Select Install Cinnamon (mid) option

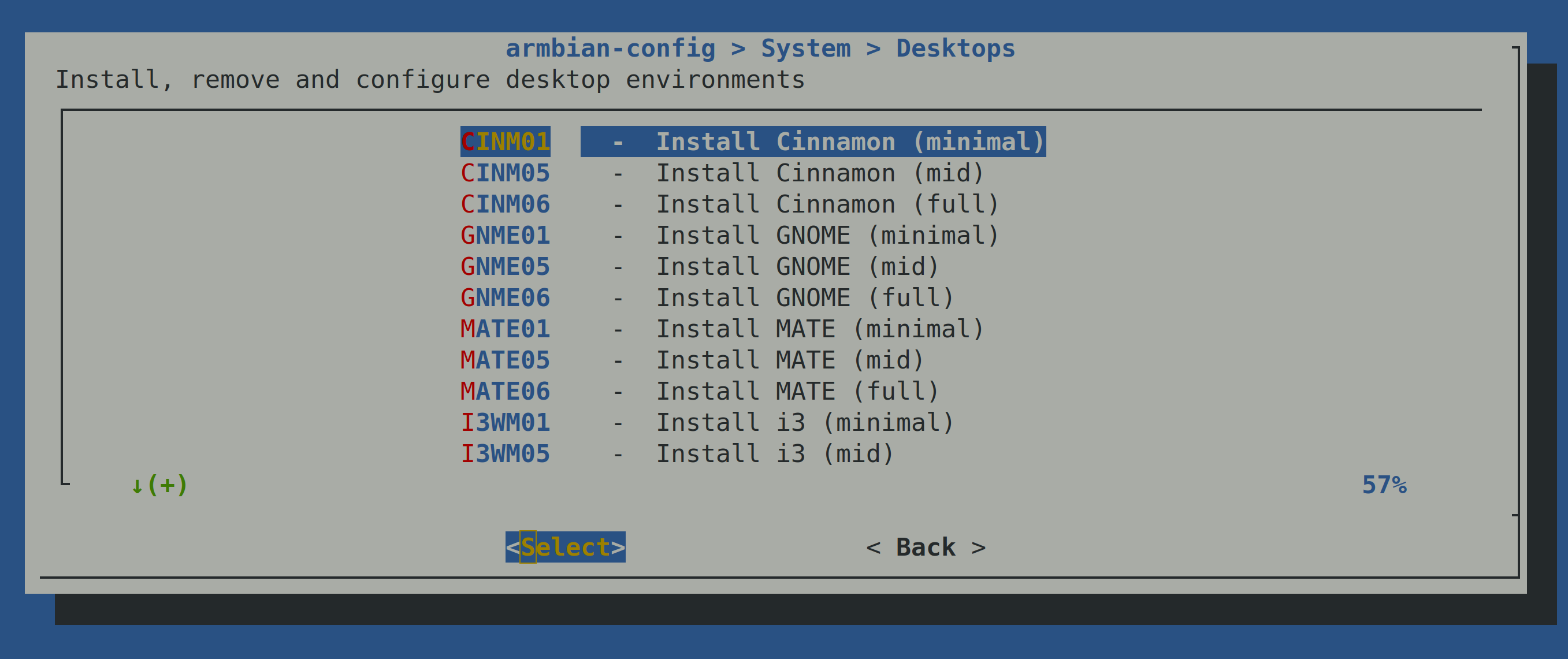(819, 173)
